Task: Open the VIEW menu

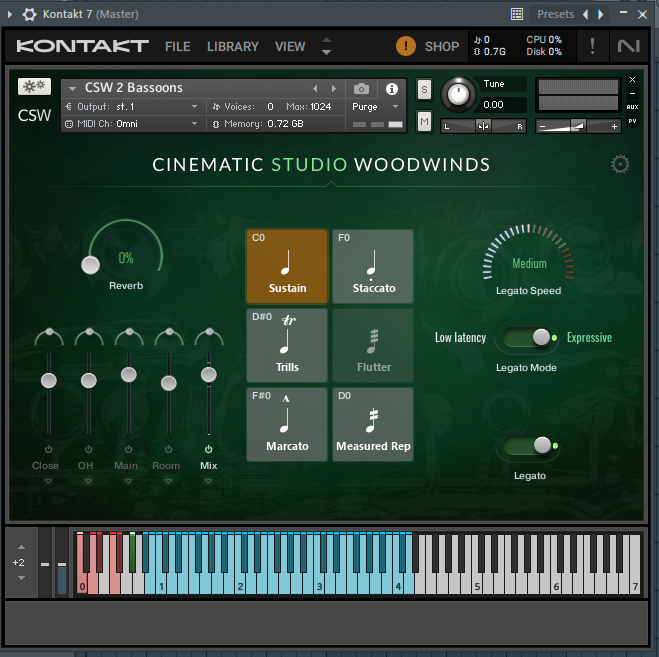Action: click(x=290, y=46)
